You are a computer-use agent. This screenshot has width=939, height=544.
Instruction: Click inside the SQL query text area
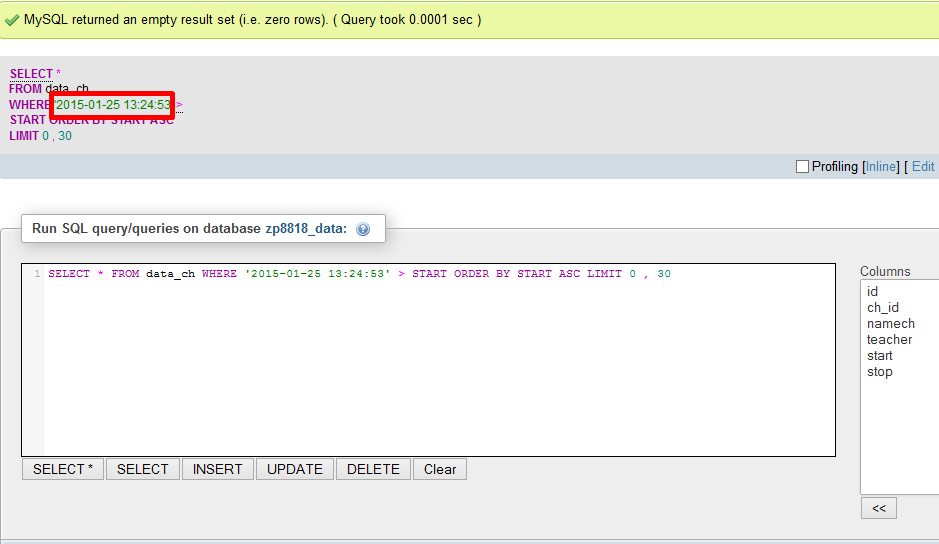[x=428, y=359]
